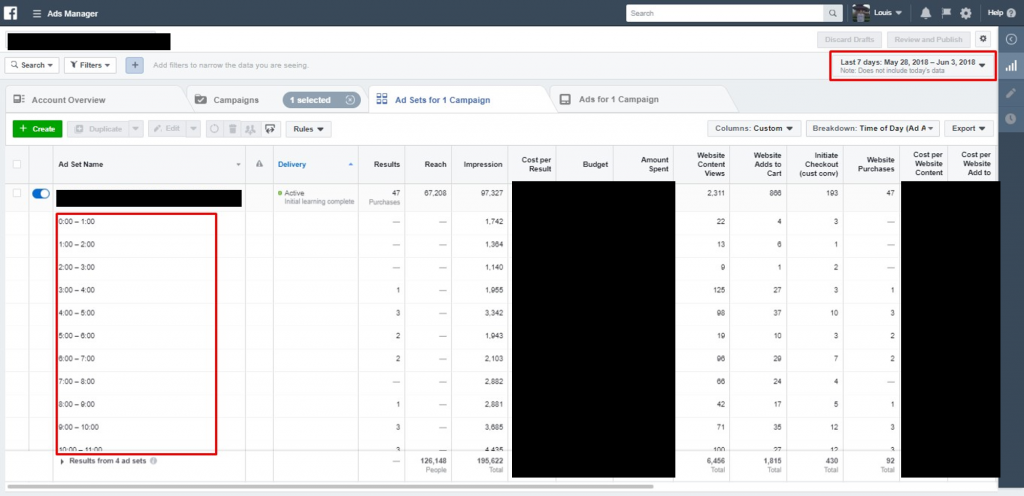
Task: Click the blue plus add filter button
Action: pos(135,65)
